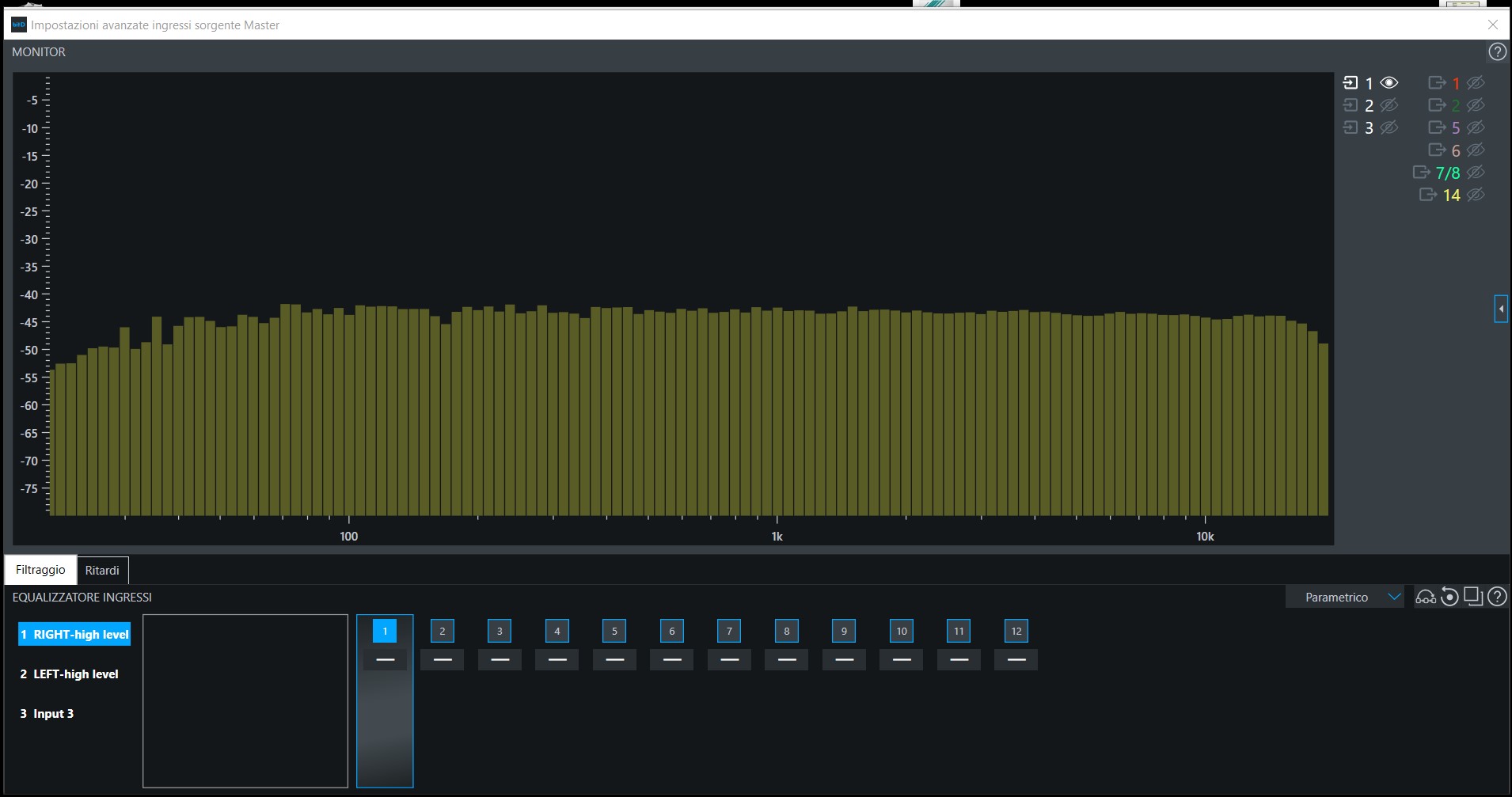
Task: Select equalizer band 3 button
Action: pos(500,631)
